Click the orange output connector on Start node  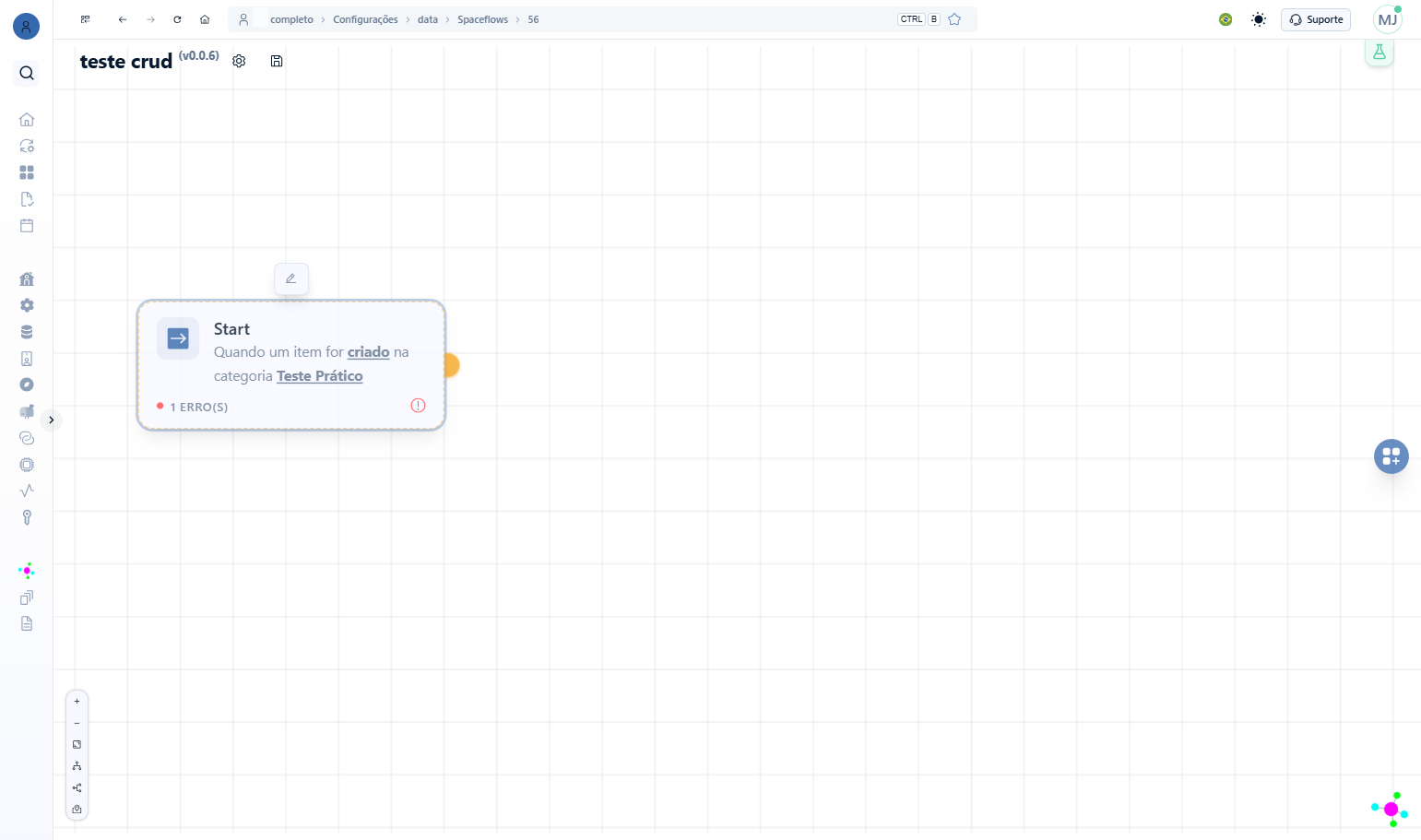coord(450,365)
